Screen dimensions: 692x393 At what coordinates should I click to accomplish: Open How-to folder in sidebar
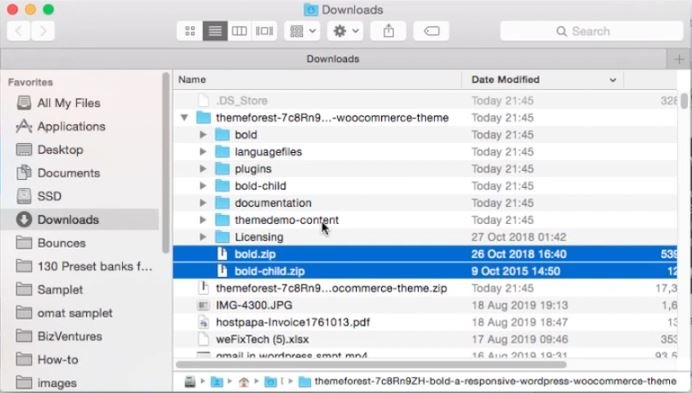coord(58,359)
